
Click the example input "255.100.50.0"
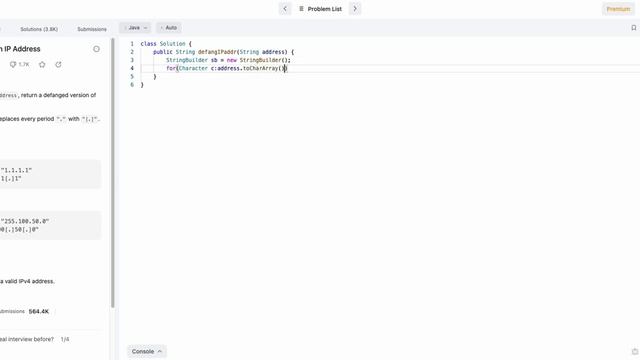pyautogui.click(x=25, y=221)
